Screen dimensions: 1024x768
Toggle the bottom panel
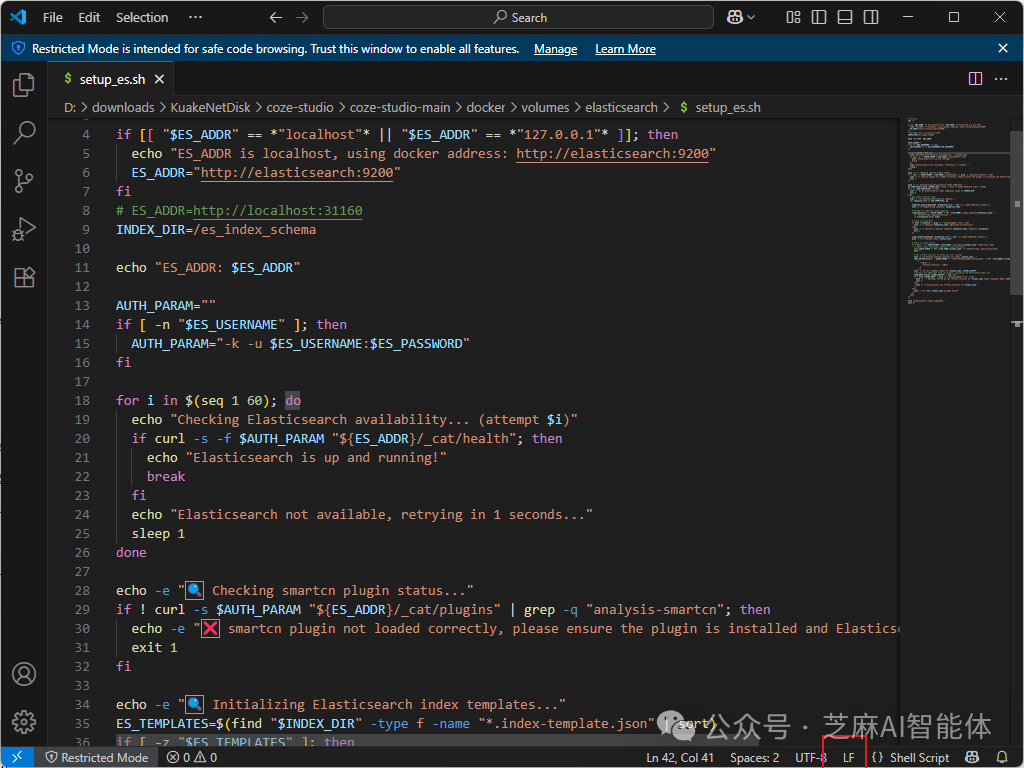[x=845, y=18]
